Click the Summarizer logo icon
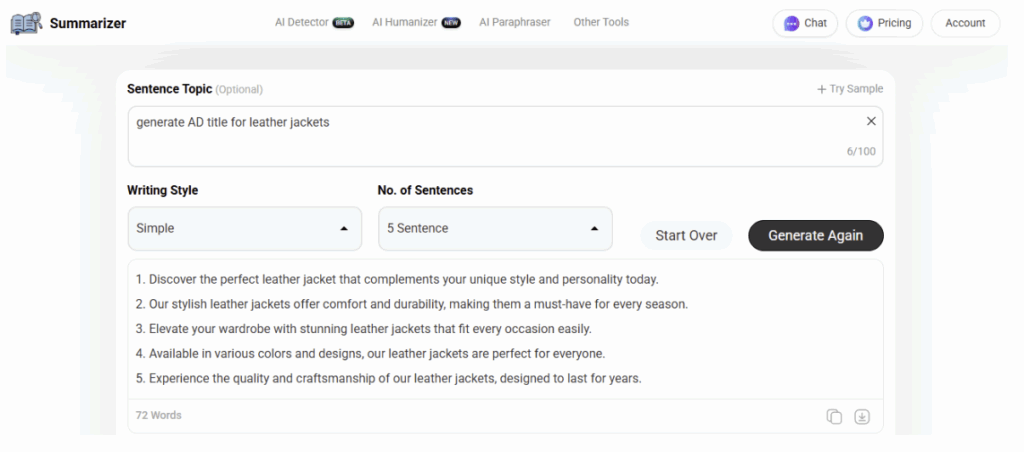This screenshot has width=1024, height=452. click(x=26, y=22)
